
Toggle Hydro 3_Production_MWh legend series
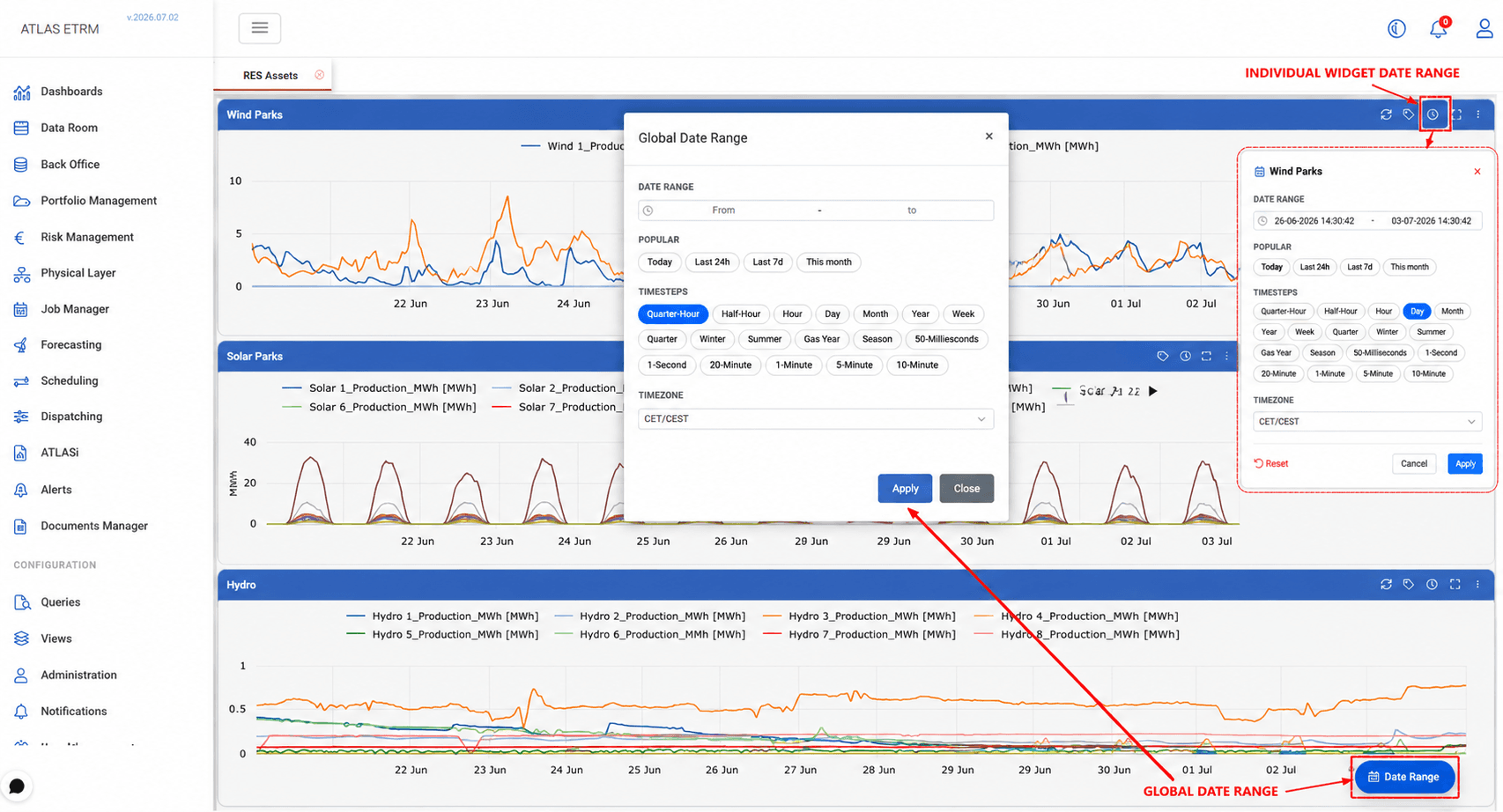[859, 616]
